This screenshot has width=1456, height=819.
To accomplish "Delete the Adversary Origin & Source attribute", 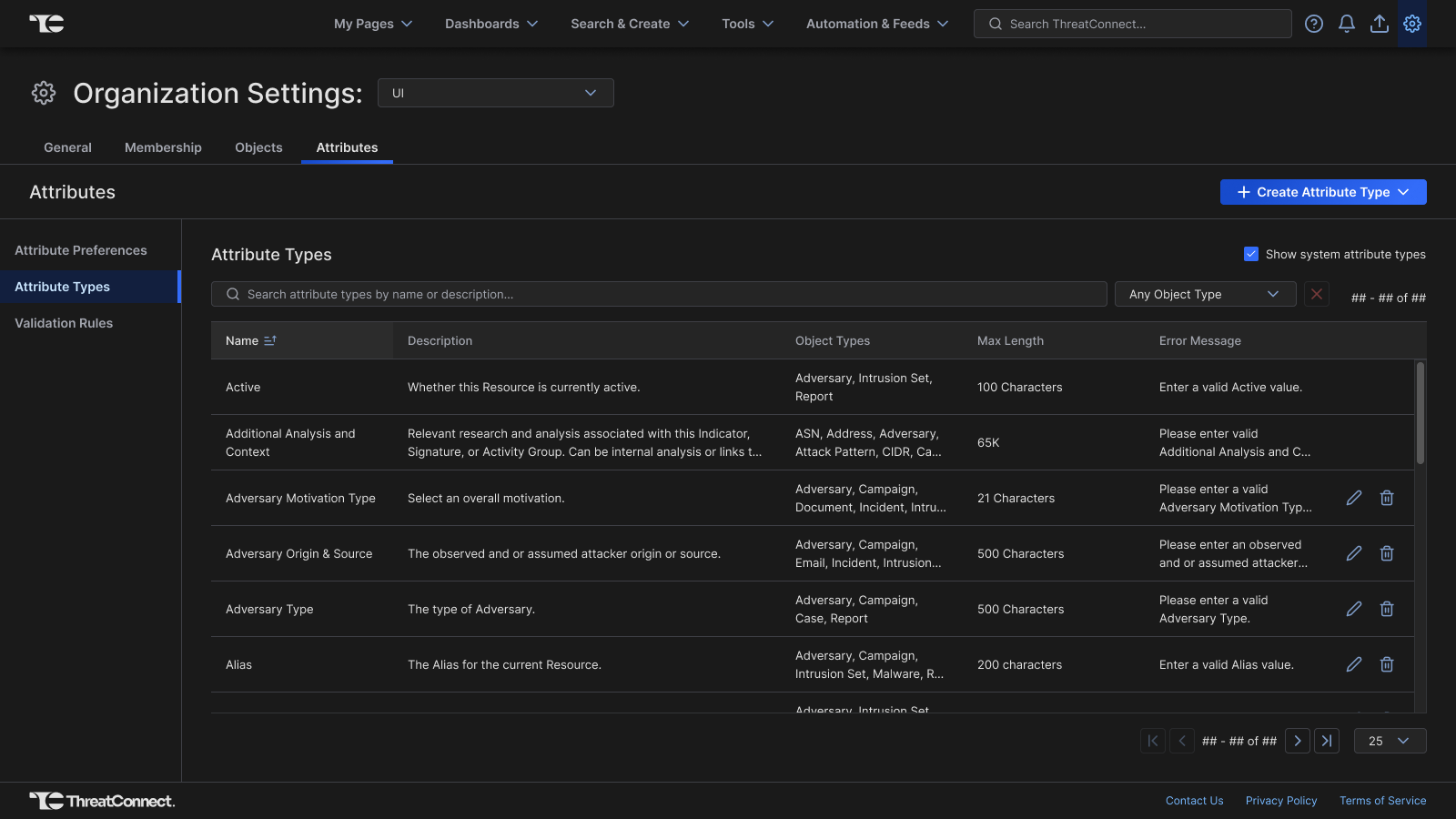I will [1387, 553].
